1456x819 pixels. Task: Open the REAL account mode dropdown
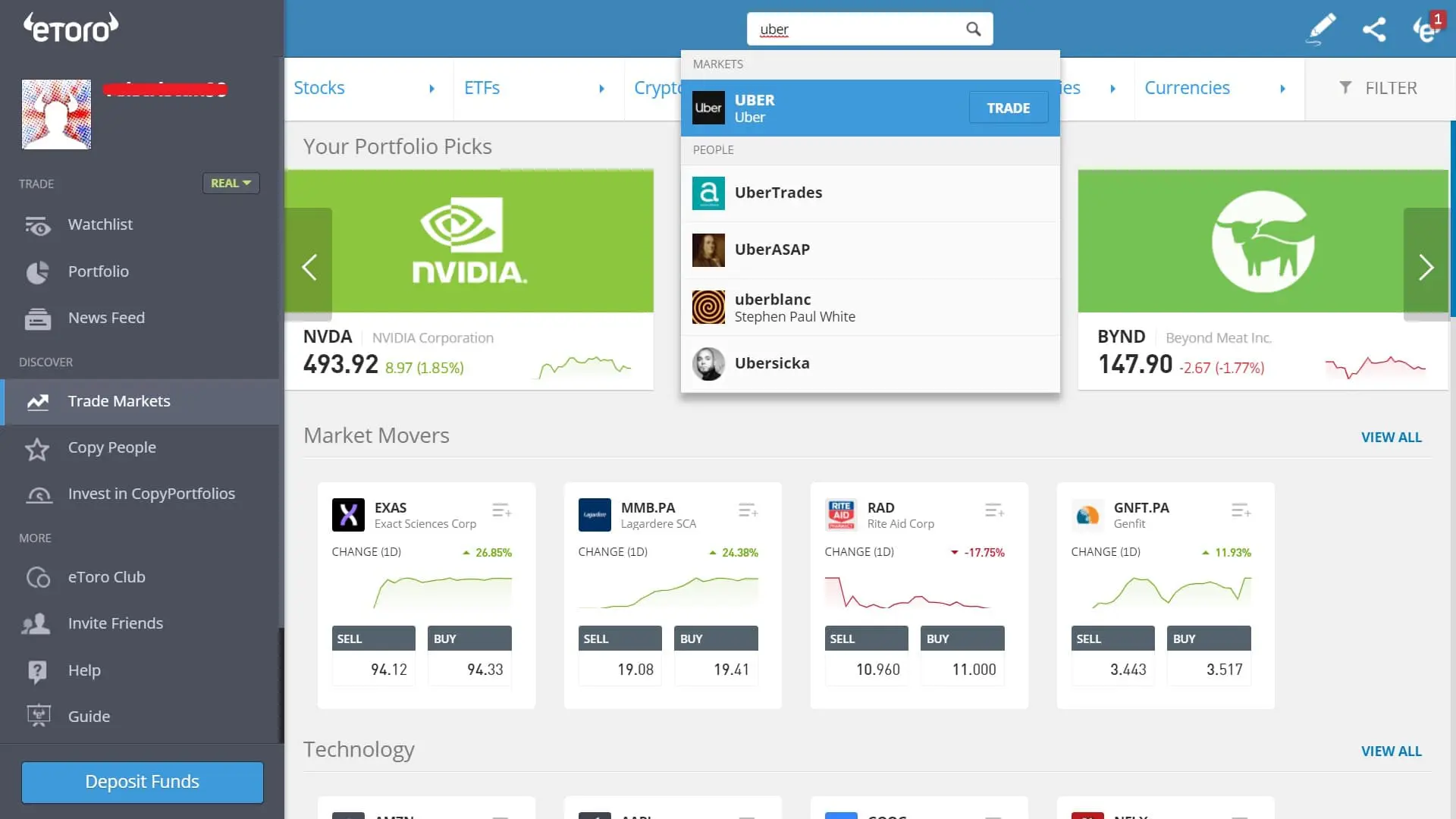231,184
